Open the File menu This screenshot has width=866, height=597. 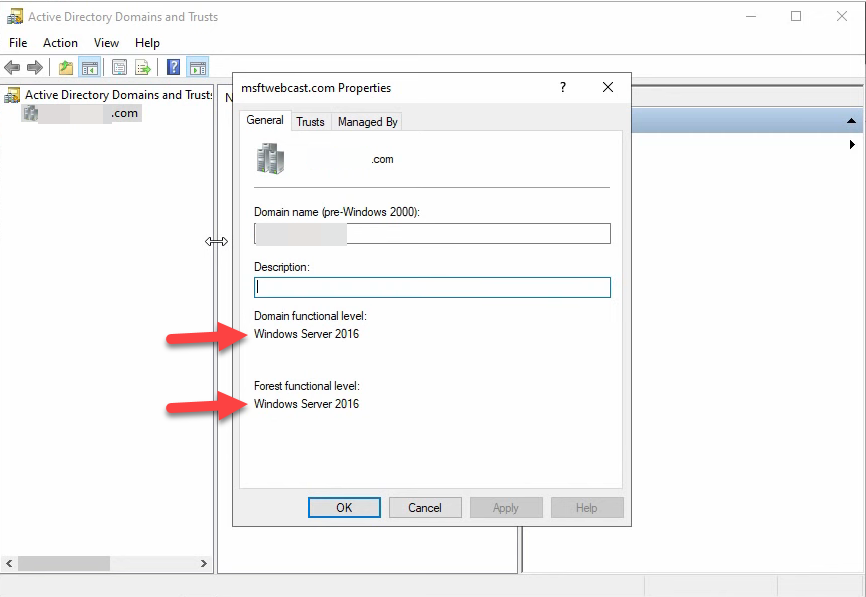coord(18,43)
